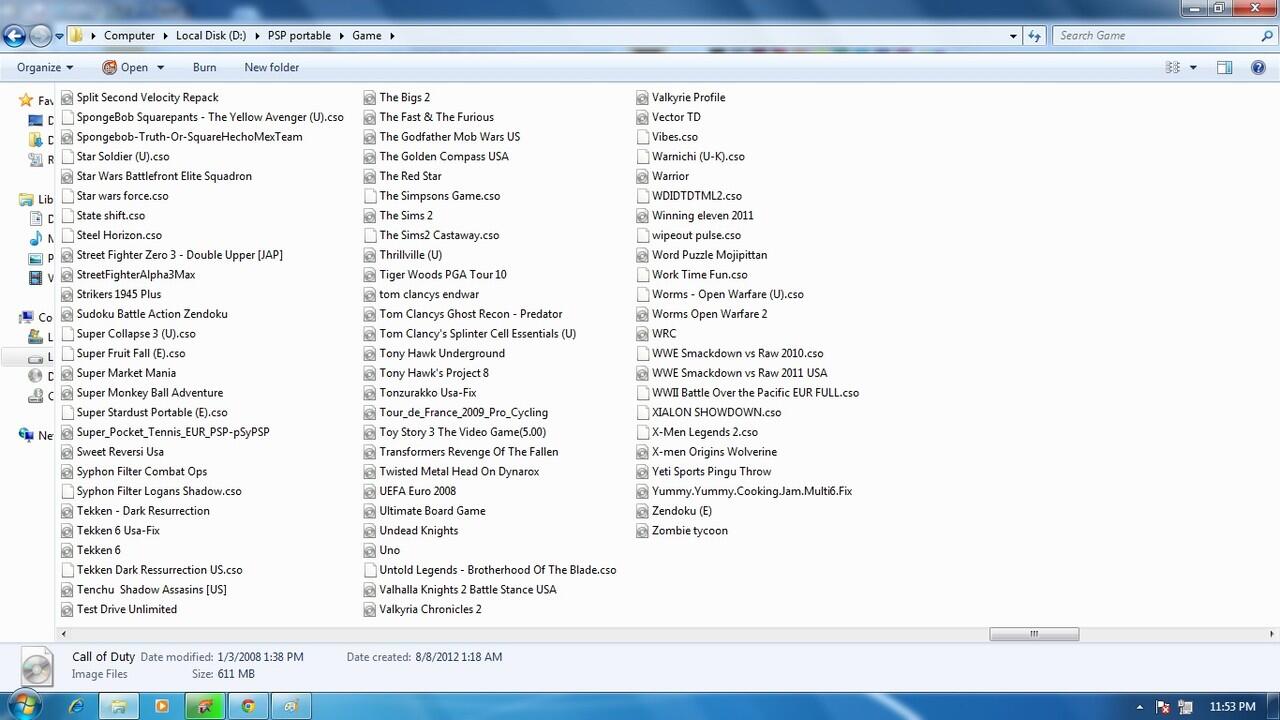This screenshot has width=1280, height=720.
Task: Click the Zombie tycoon disc icon
Action: 643,531
